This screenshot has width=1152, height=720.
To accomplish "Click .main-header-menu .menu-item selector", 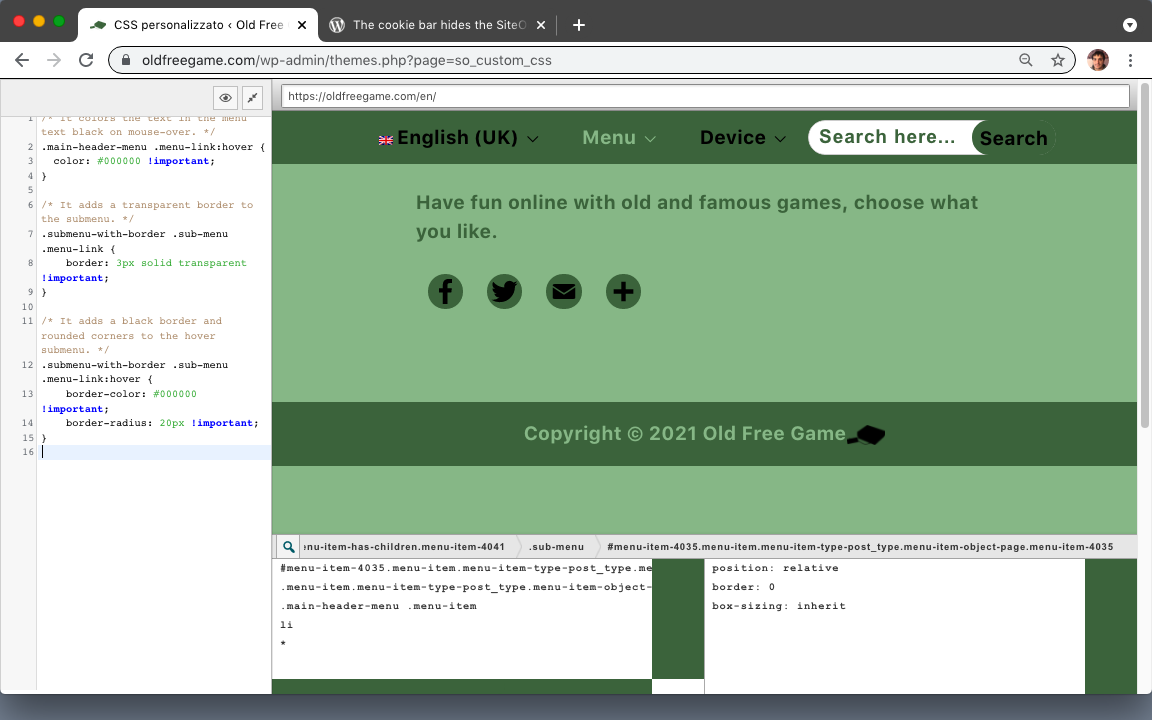I will click(378, 606).
